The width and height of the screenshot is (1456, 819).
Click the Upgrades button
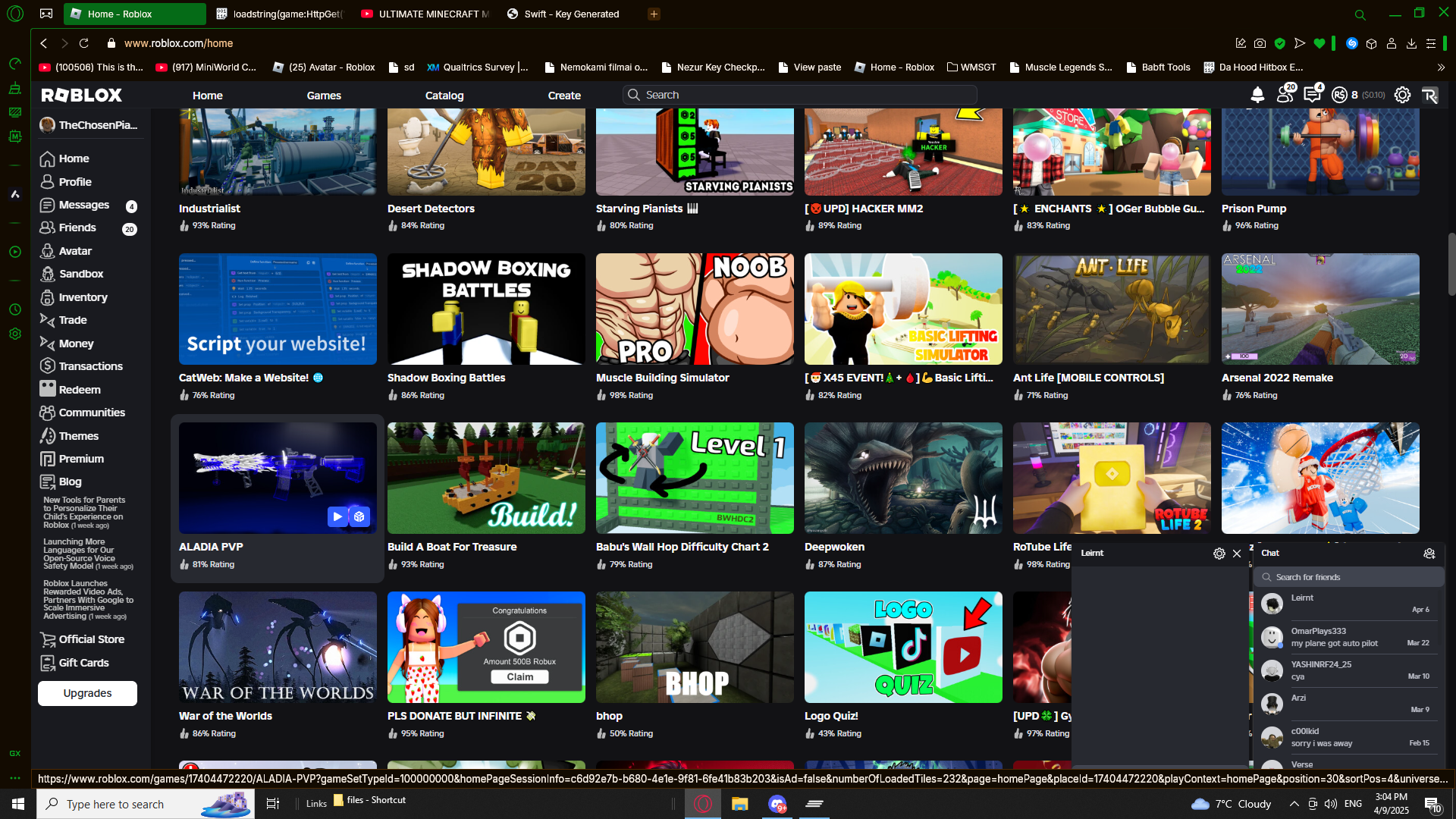coord(87,693)
